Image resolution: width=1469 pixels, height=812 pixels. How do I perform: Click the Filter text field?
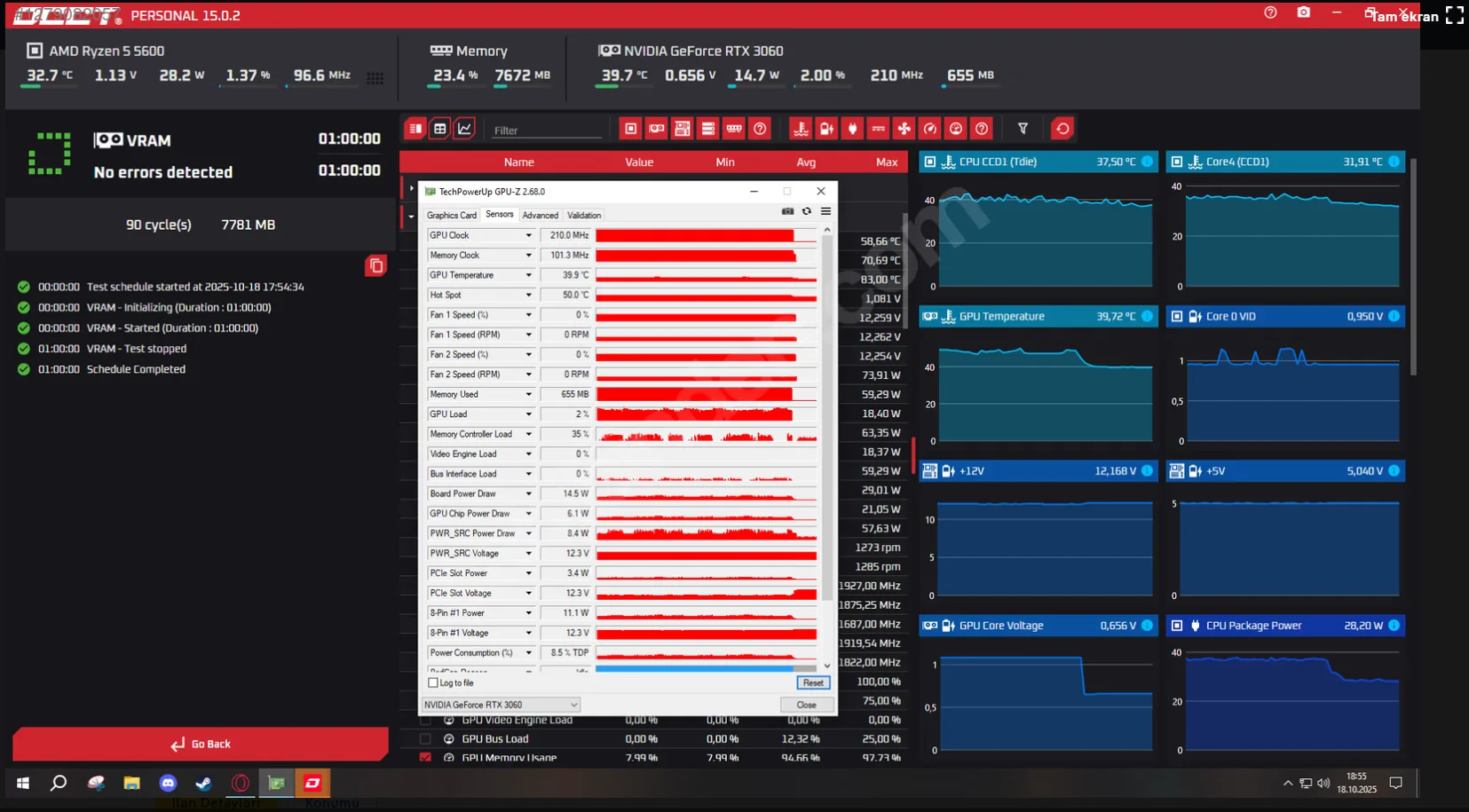[x=547, y=130]
